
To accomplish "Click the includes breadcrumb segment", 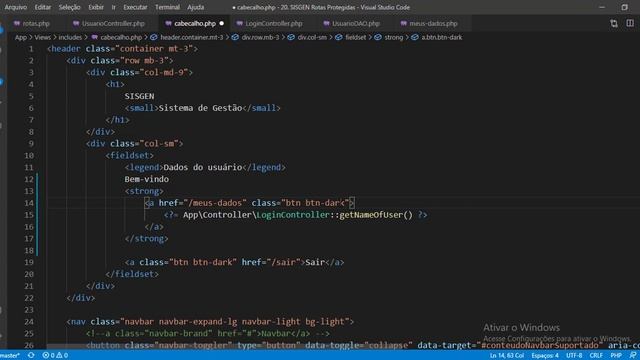I will [70, 37].
